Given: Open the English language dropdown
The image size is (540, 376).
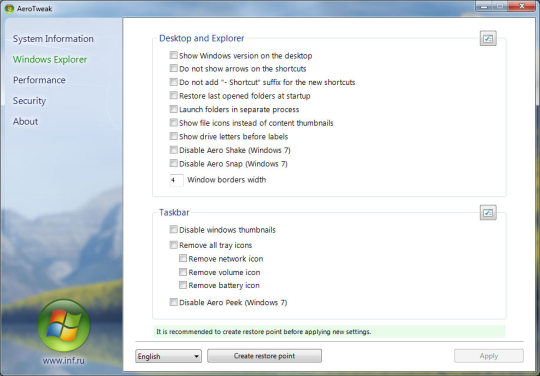Looking at the screenshot, I should tap(168, 356).
